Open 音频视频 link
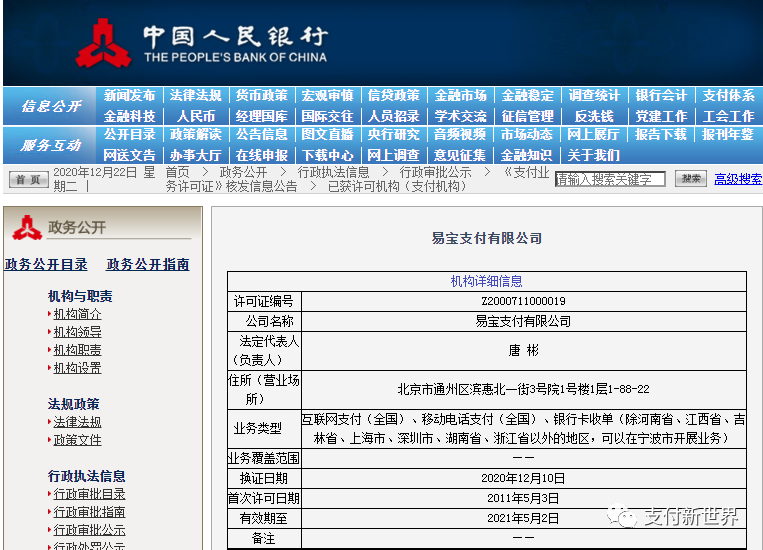This screenshot has height=550, width=763. (x=460, y=134)
